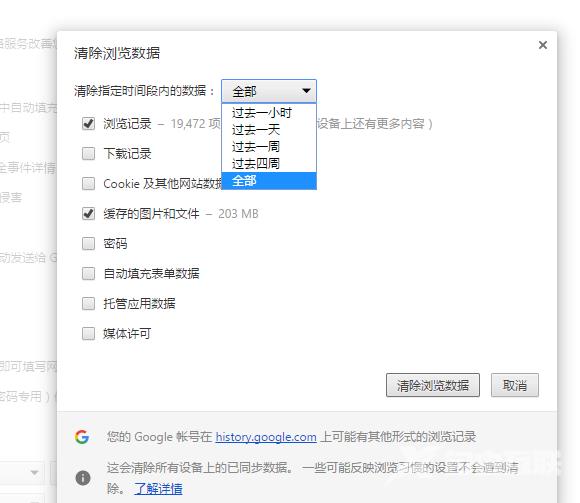The height and width of the screenshot is (503, 580).
Task: Open the history.google.com link
Action: click(x=266, y=437)
